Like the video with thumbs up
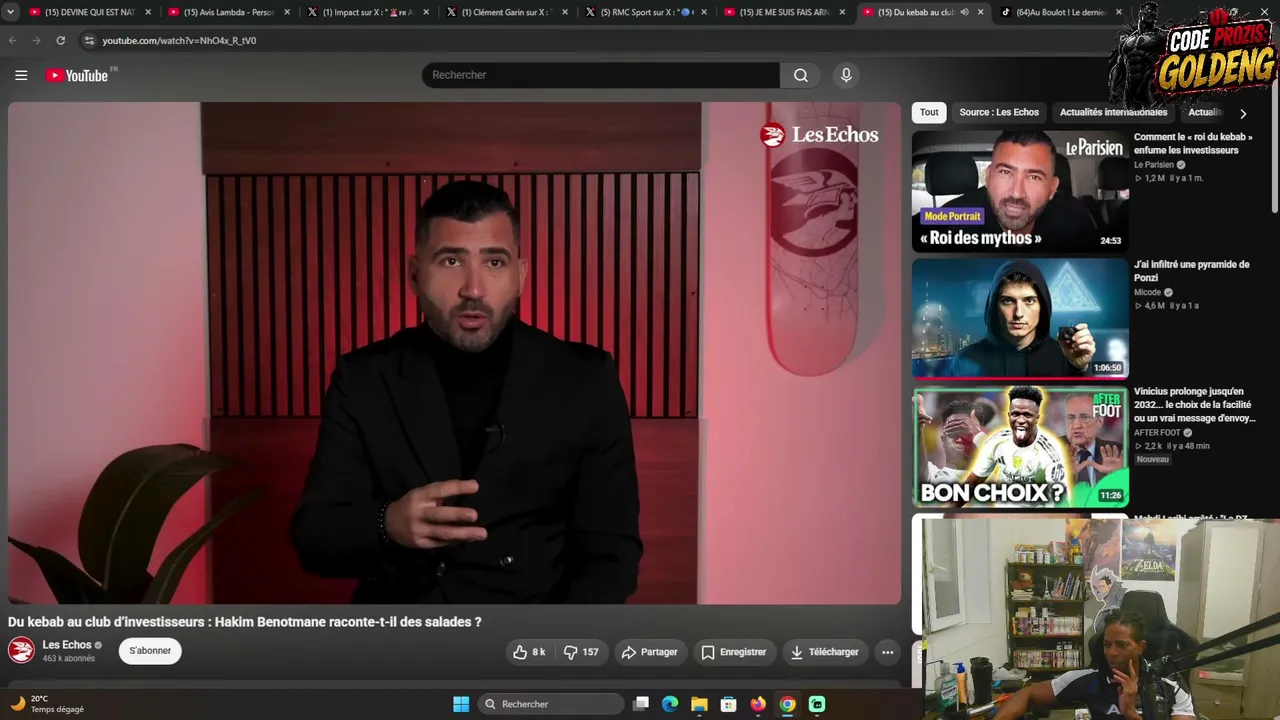1280x720 pixels. 529,652
